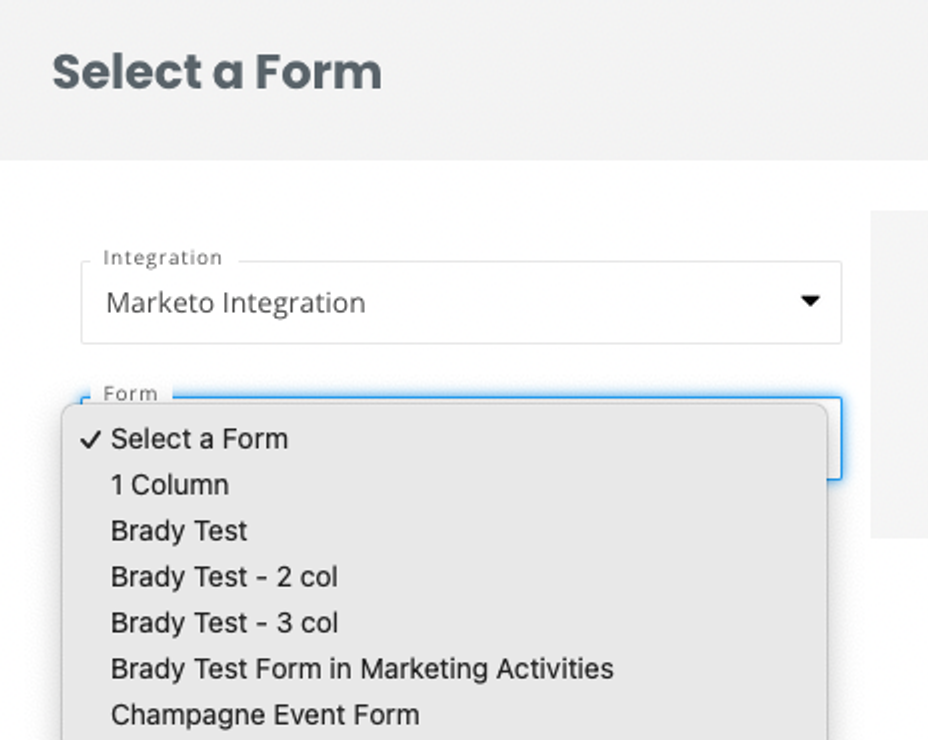Click the focused Form select field edge
928x740 pixels.
click(x=835, y=438)
